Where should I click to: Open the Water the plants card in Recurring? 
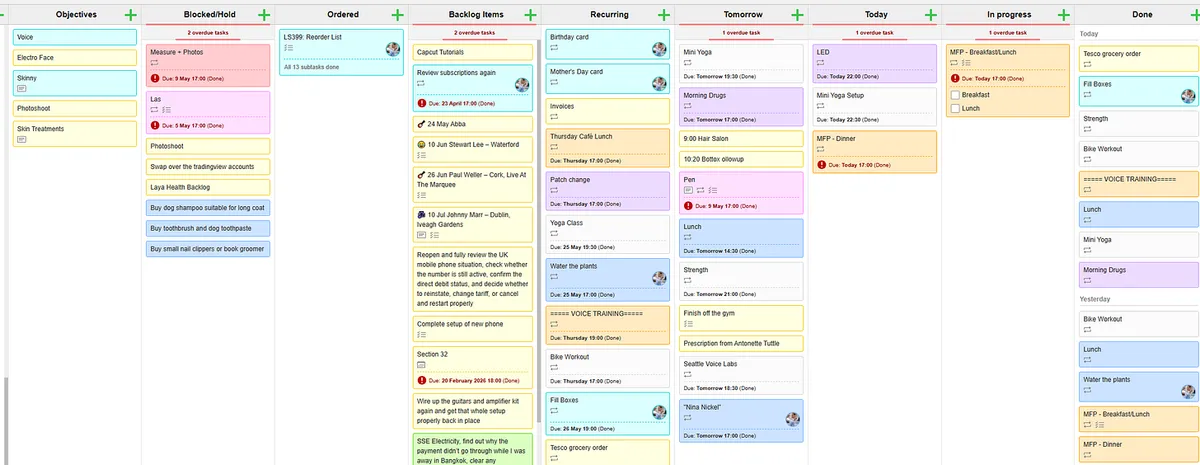[608, 279]
